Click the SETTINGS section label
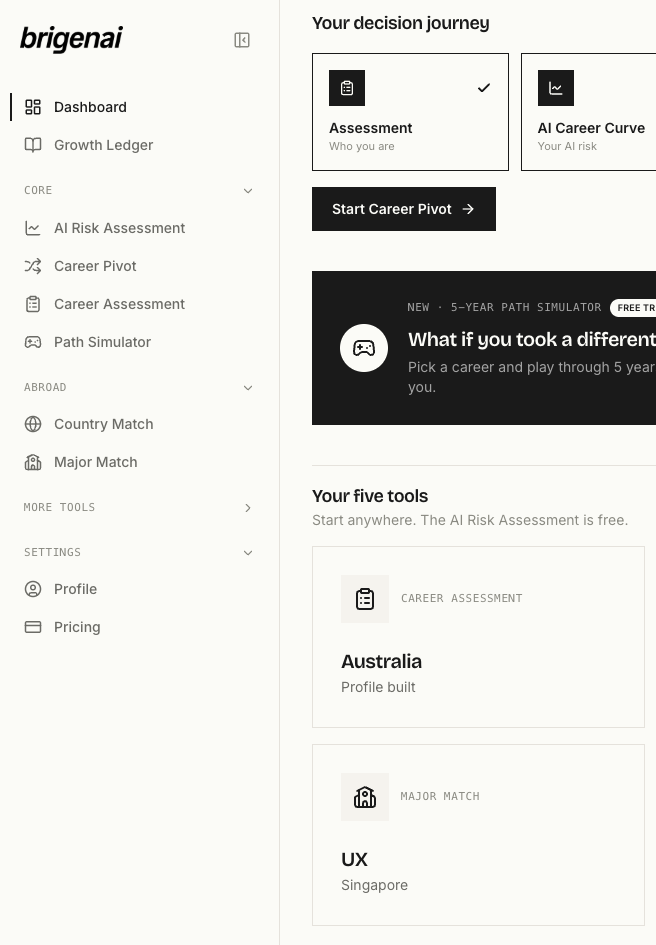656x945 pixels. (x=52, y=552)
